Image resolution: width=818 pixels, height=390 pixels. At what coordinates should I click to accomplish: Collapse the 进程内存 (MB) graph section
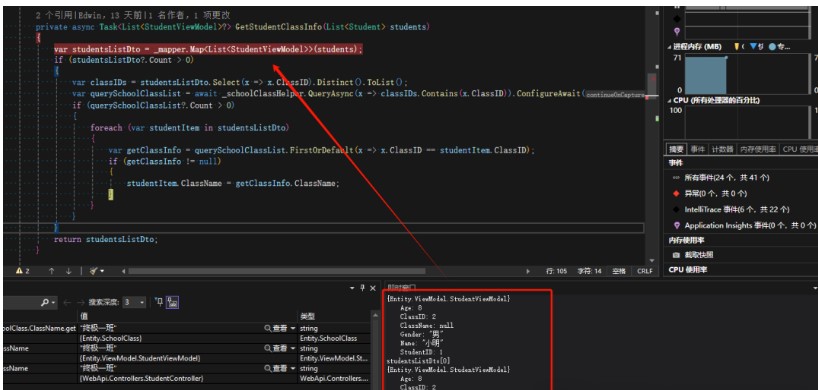(x=669, y=47)
